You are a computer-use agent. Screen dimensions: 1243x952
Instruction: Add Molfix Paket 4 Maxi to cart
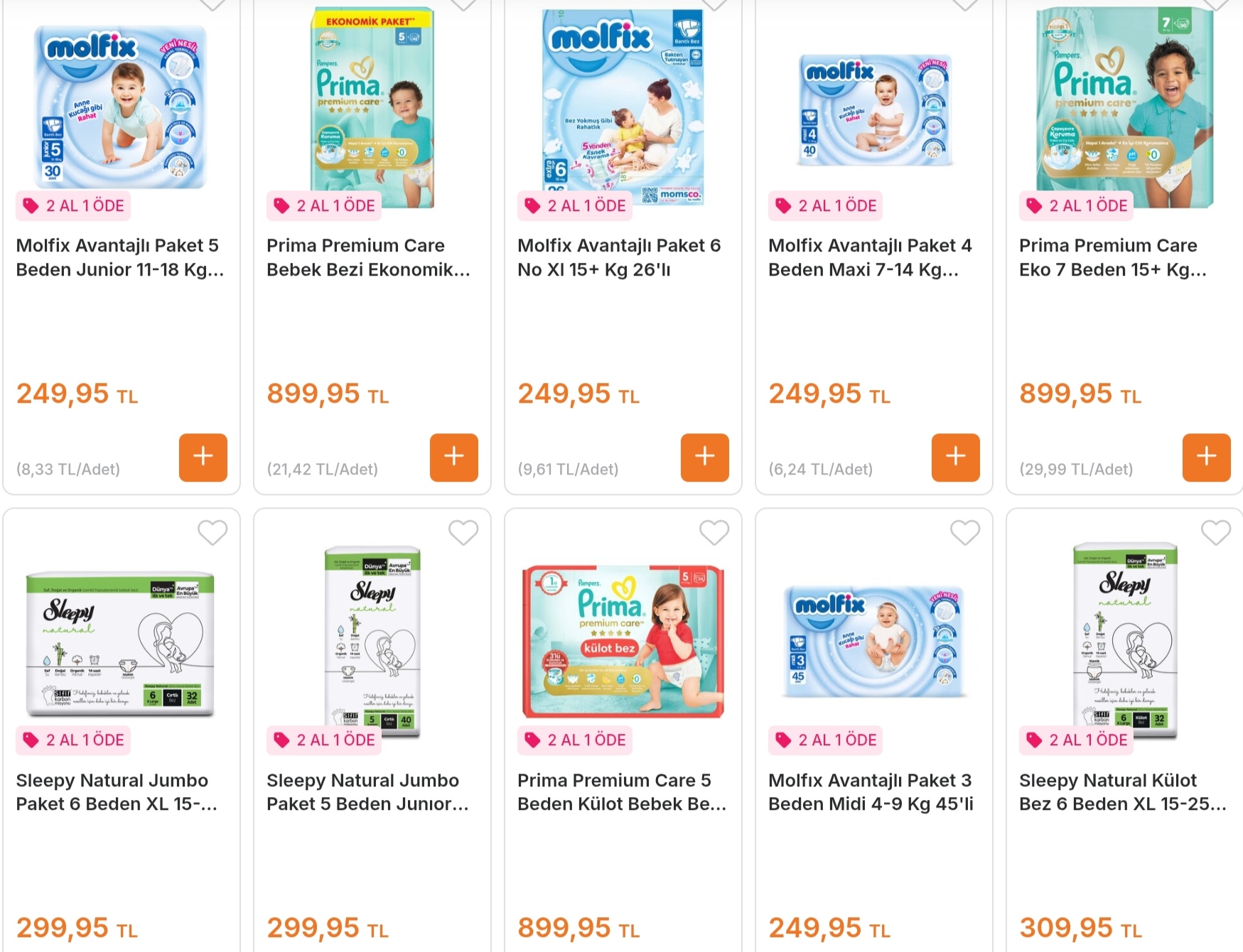(956, 458)
